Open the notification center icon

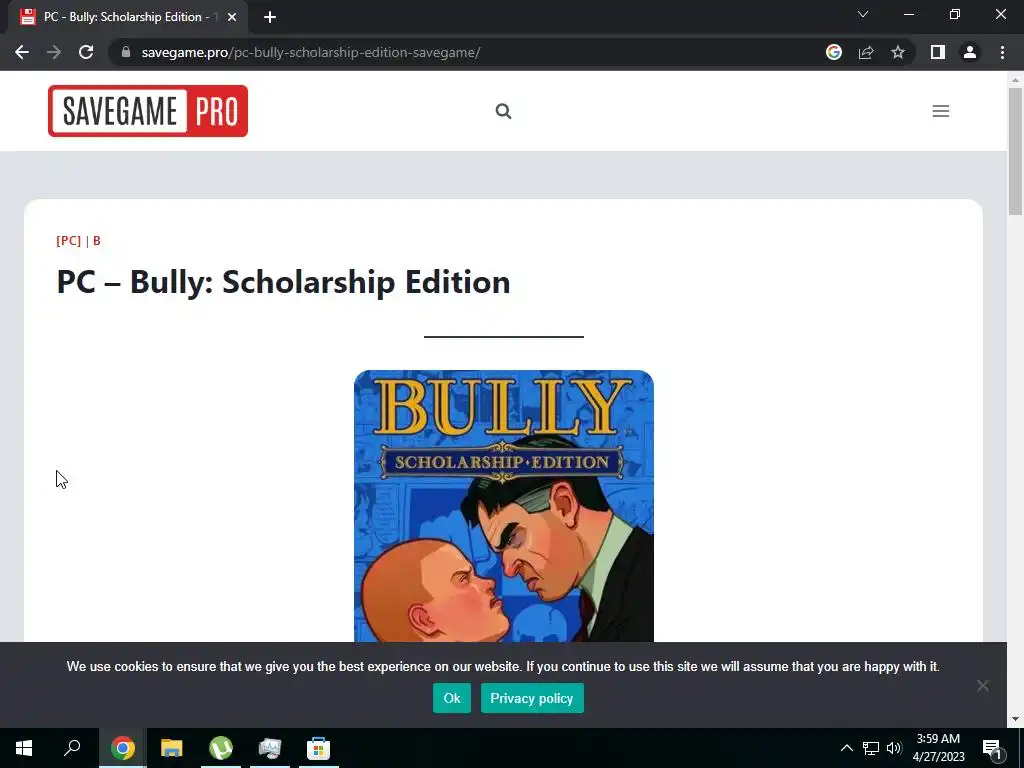(x=992, y=748)
